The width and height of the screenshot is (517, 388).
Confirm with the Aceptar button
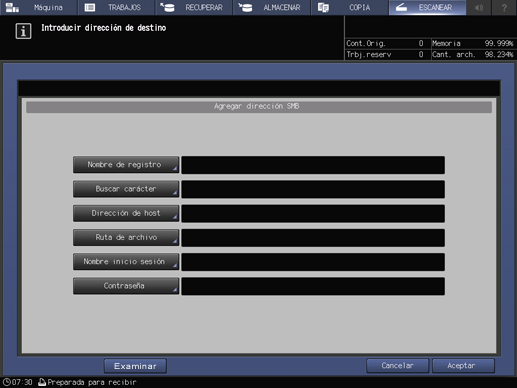click(463, 366)
